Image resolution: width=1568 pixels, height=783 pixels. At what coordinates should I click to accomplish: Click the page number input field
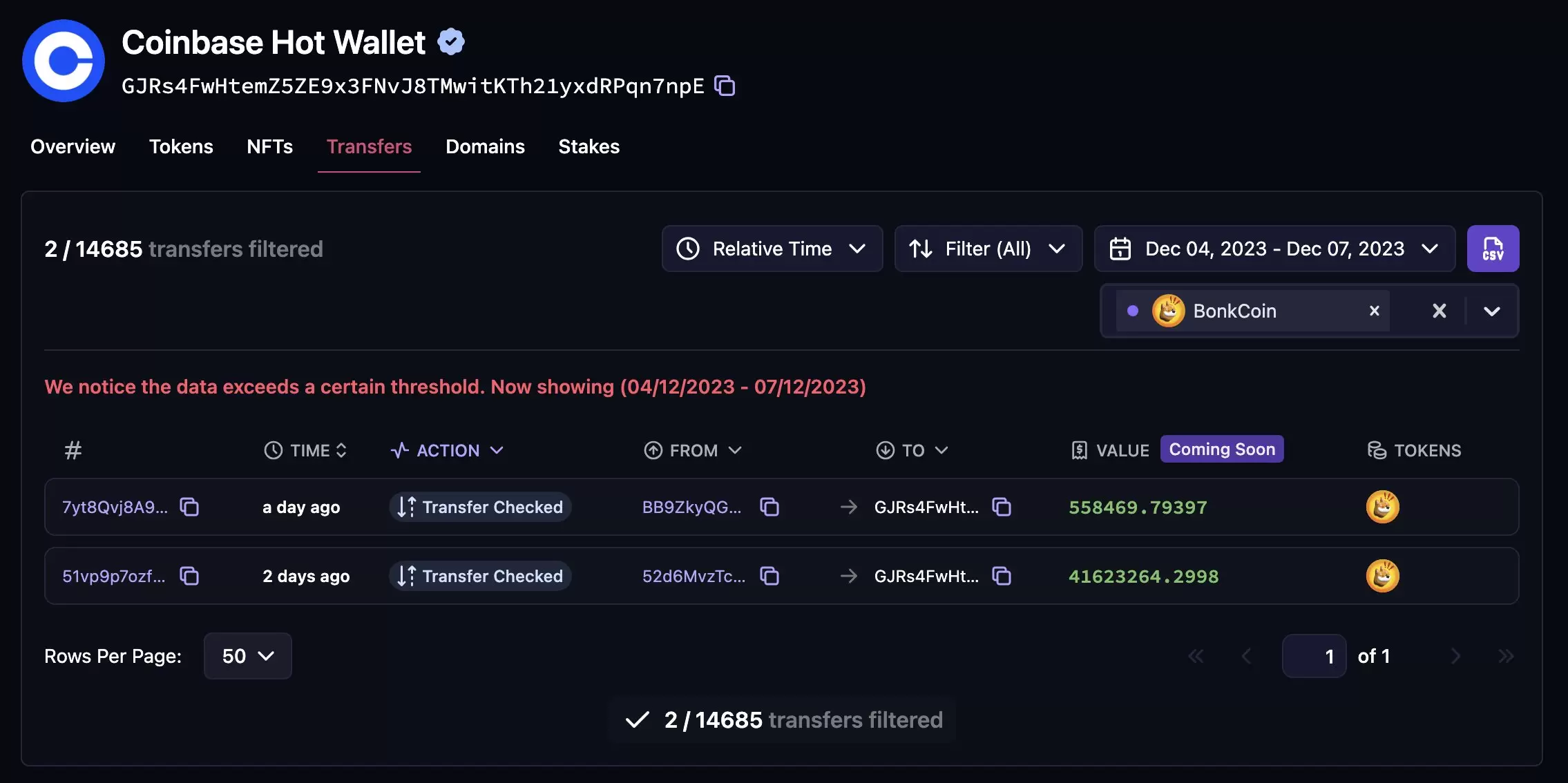1314,656
